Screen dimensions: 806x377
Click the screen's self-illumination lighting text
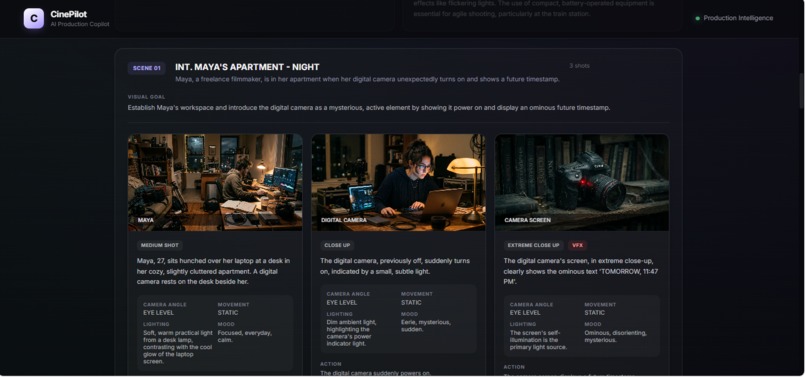(x=539, y=340)
